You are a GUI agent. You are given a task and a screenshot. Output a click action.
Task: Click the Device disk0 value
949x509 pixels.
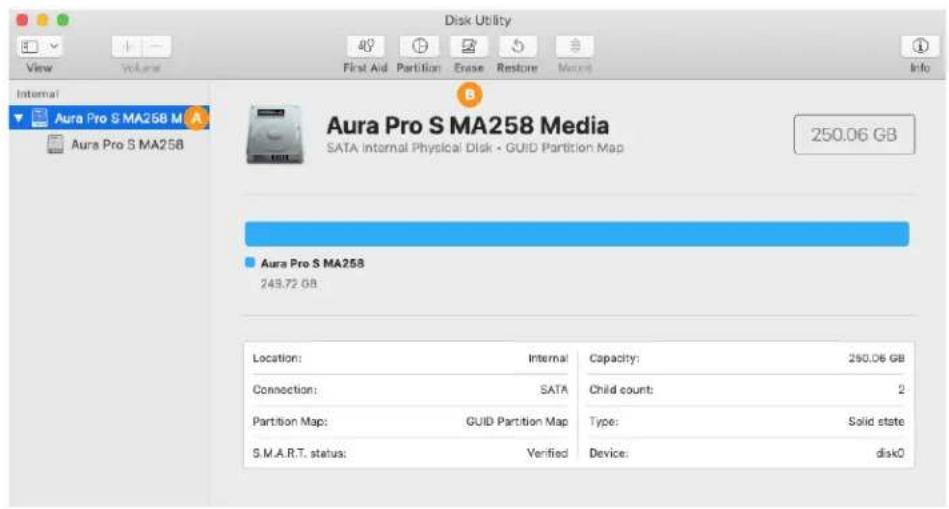[890, 453]
